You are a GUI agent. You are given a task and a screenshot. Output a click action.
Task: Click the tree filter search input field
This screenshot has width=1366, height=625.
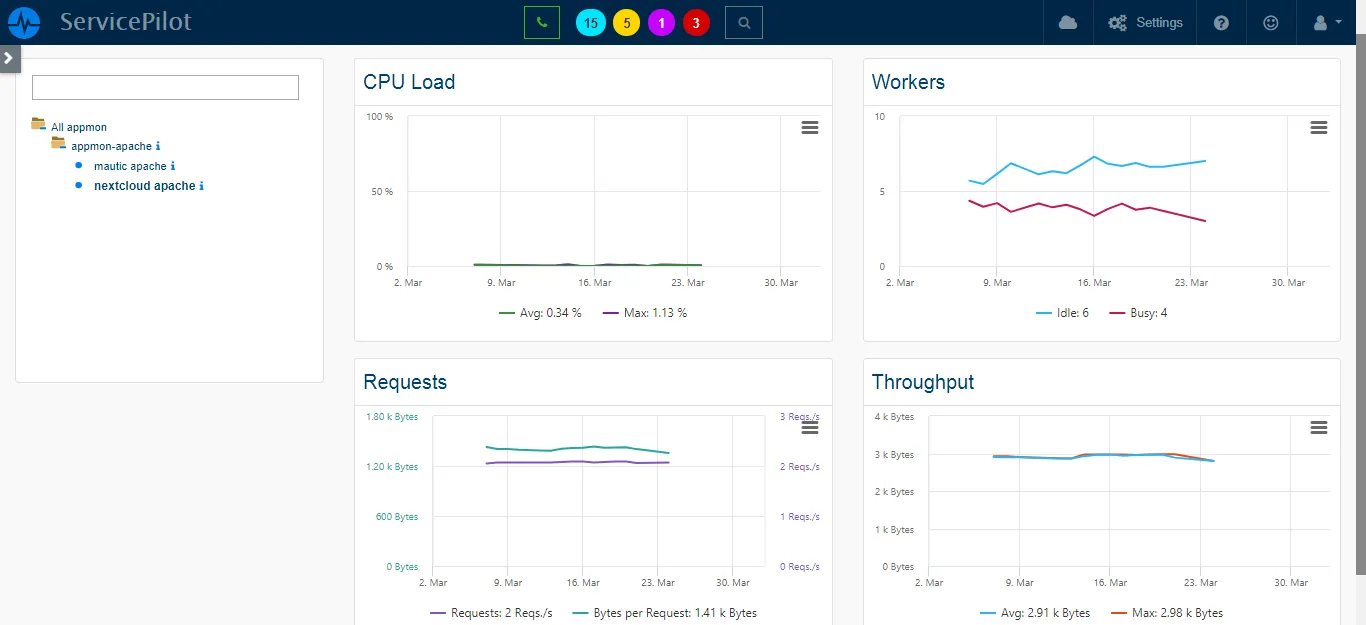(x=165, y=88)
